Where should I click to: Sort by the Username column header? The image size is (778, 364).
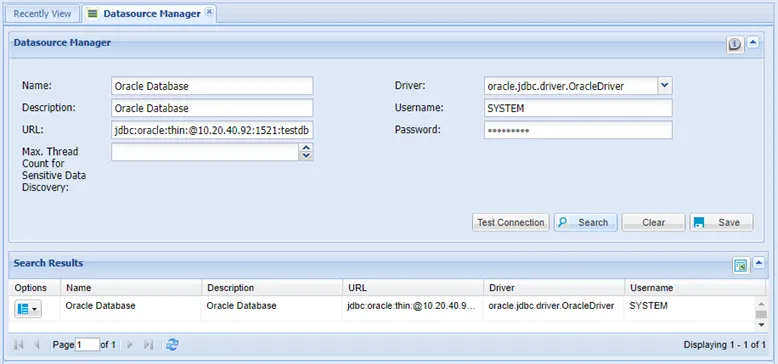(x=695, y=288)
